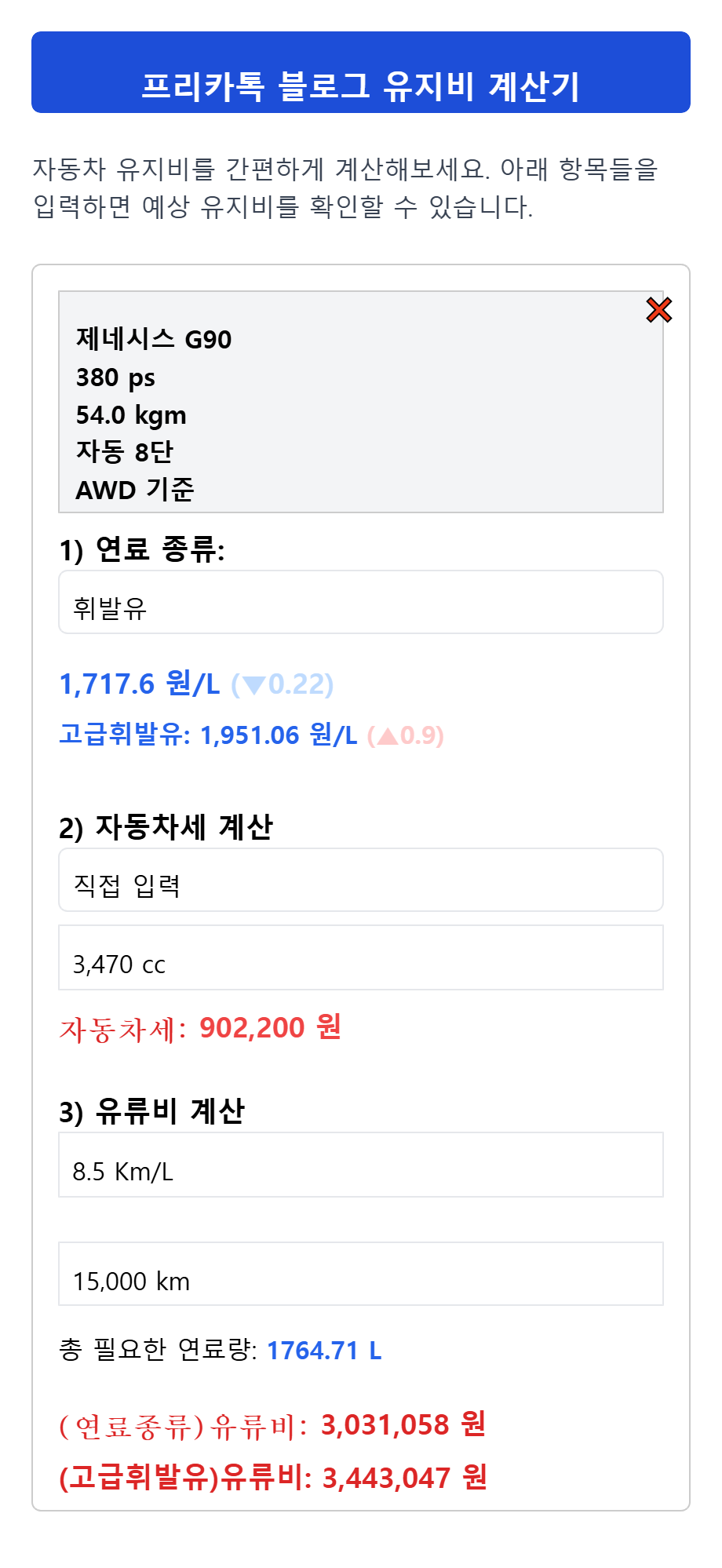Click the 제네시스 G90 car title
Image resolution: width=722 pixels, height=1568 pixels.
[154, 339]
